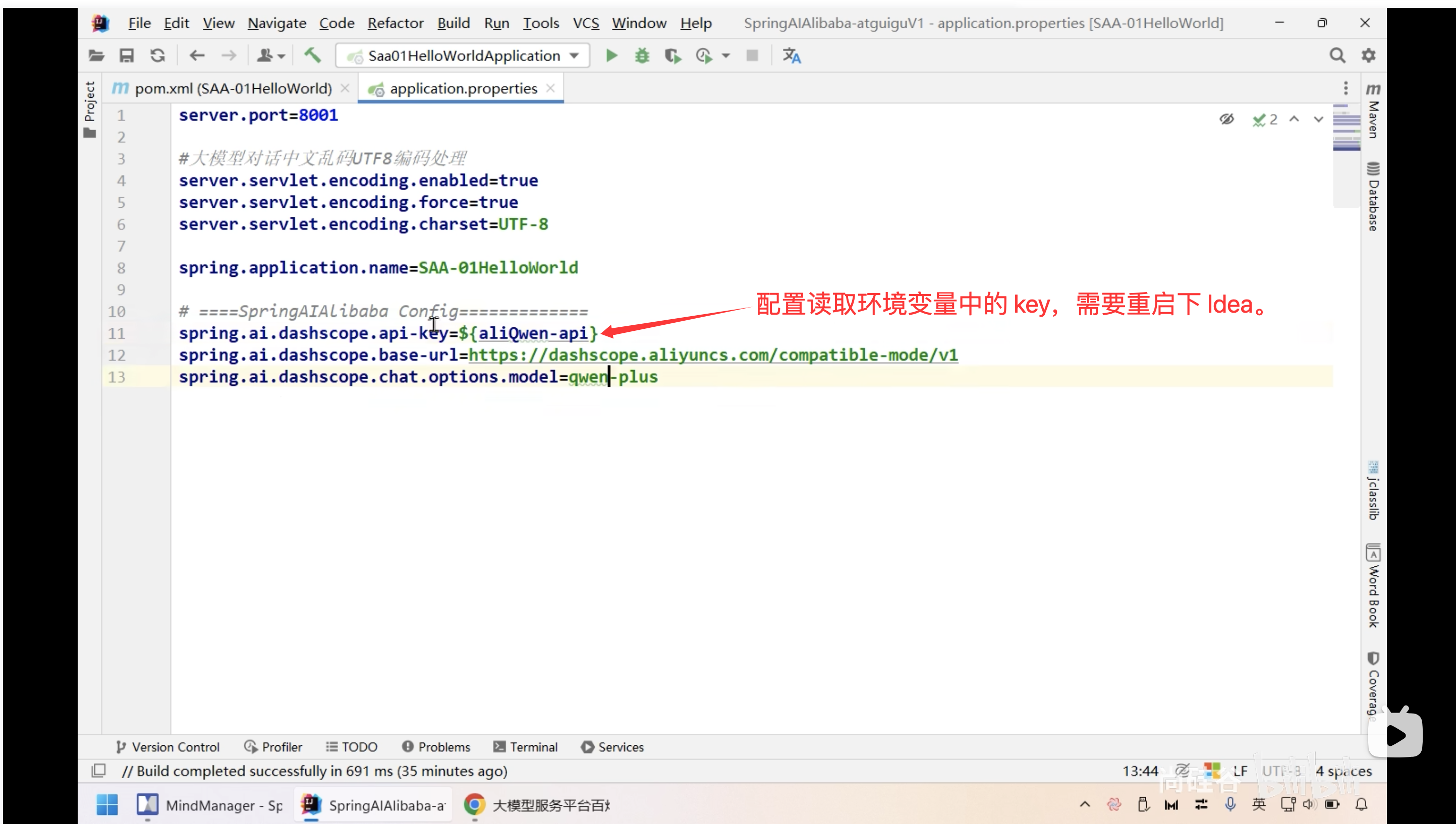Expand the user account dropdown arrow
This screenshot has height=824, width=1456.
pyautogui.click(x=282, y=55)
